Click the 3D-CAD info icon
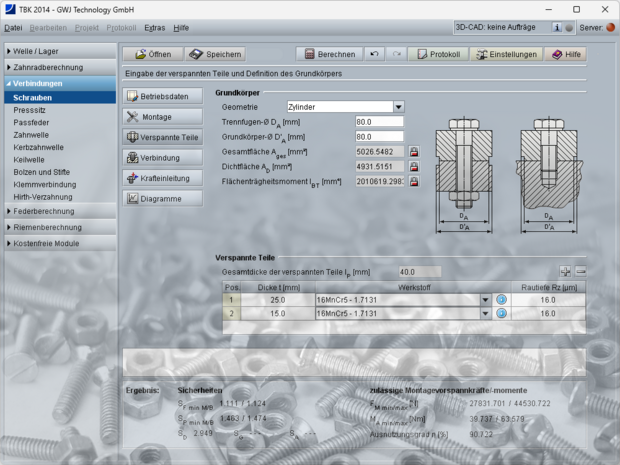Screen dimensions: 620x465 click(x=557, y=28)
